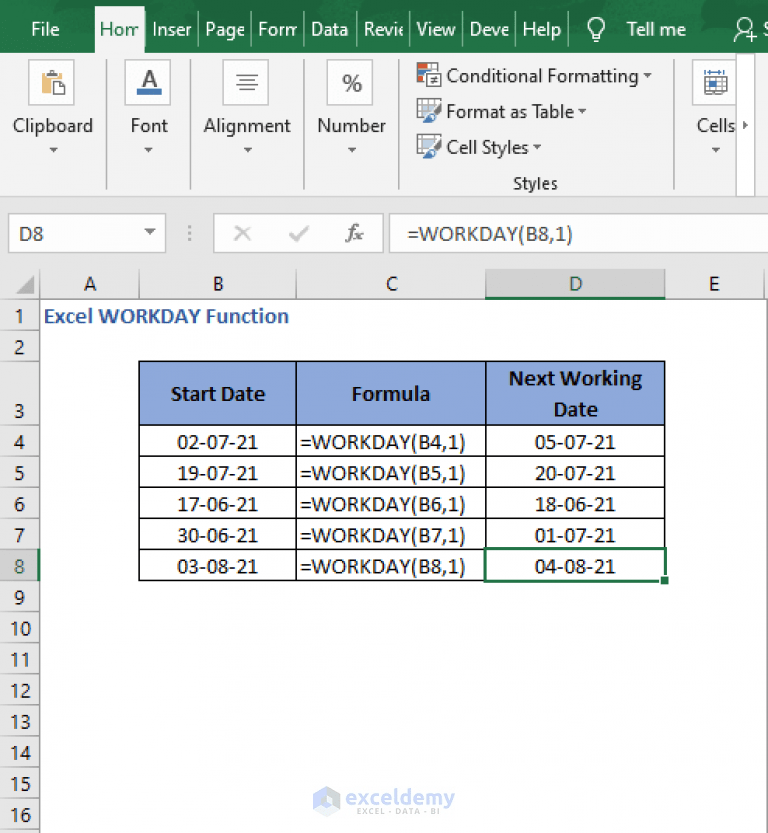Select row 4 header
The height and width of the screenshot is (833, 768).
pyautogui.click(x=20, y=441)
